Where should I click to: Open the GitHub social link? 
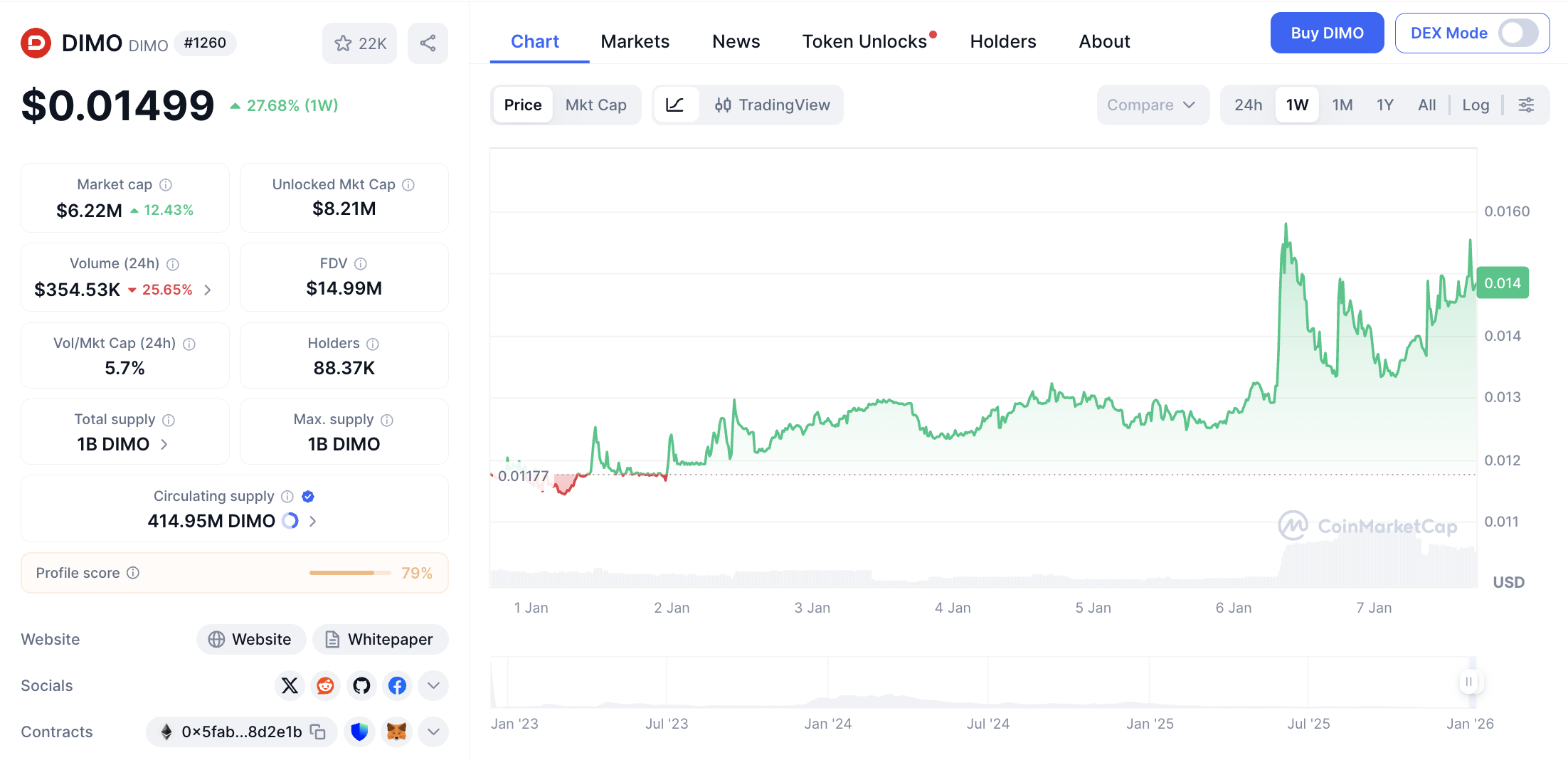point(361,685)
